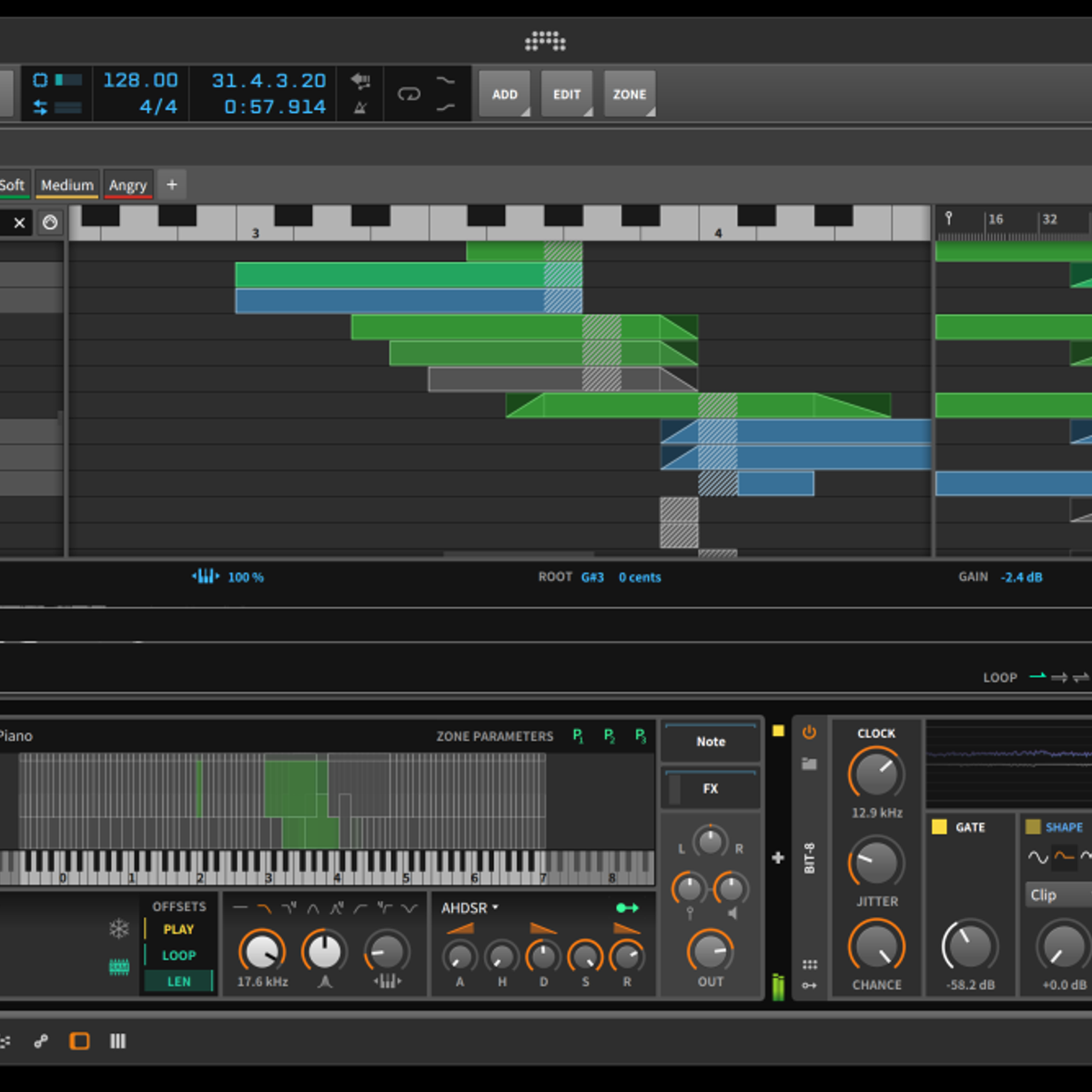Open the Note chain slot

click(711, 742)
